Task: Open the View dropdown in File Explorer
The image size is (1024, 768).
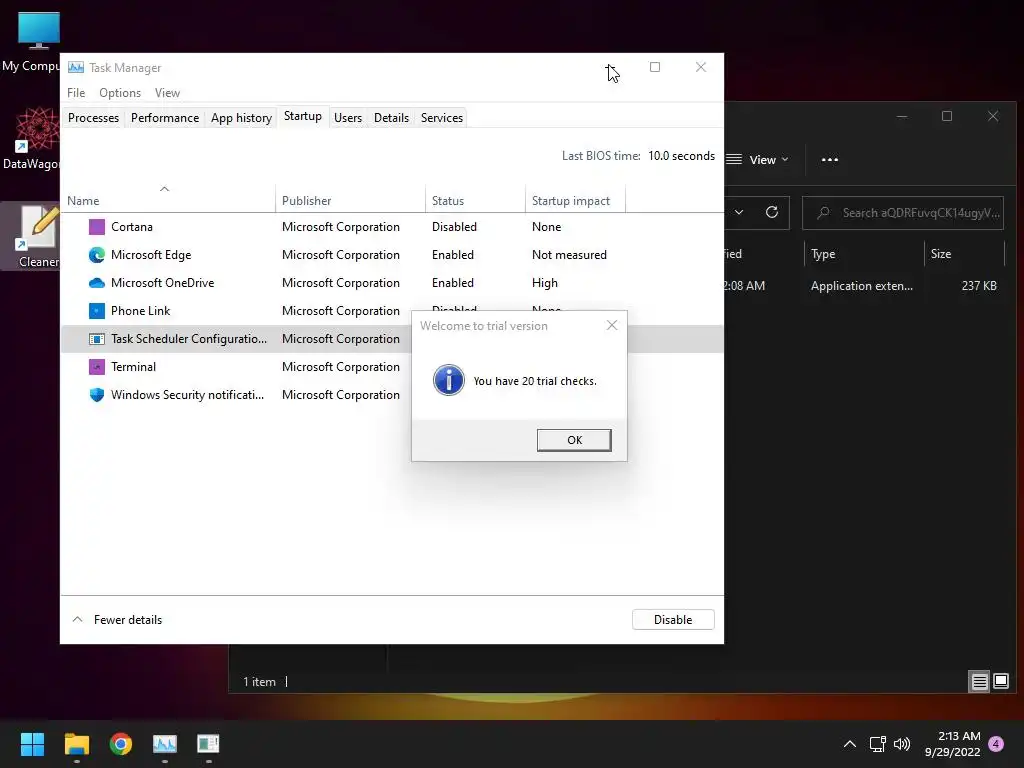Action: pyautogui.click(x=758, y=159)
